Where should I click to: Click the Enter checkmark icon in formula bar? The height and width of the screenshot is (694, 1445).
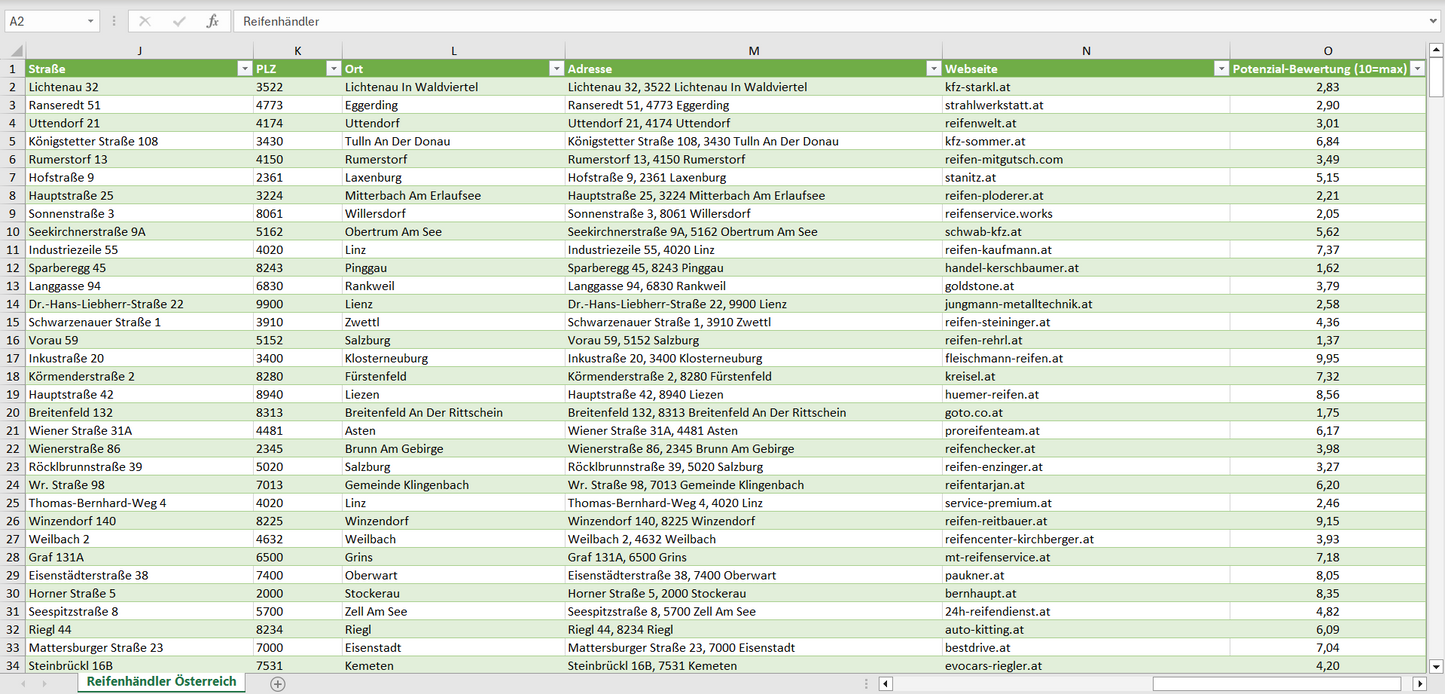[x=179, y=21]
